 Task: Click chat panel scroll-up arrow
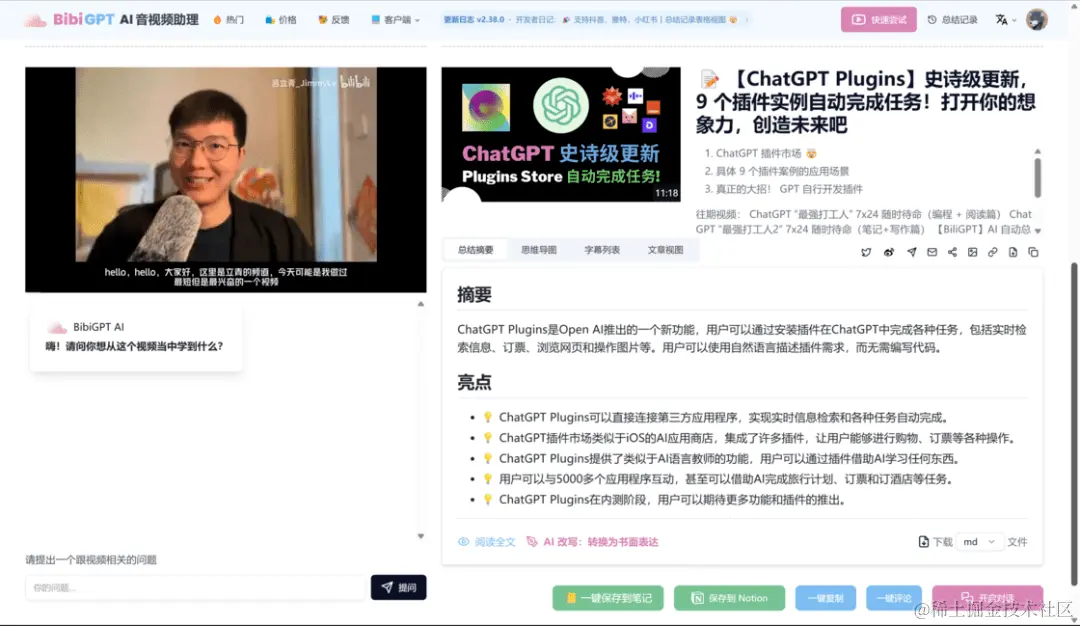(421, 304)
